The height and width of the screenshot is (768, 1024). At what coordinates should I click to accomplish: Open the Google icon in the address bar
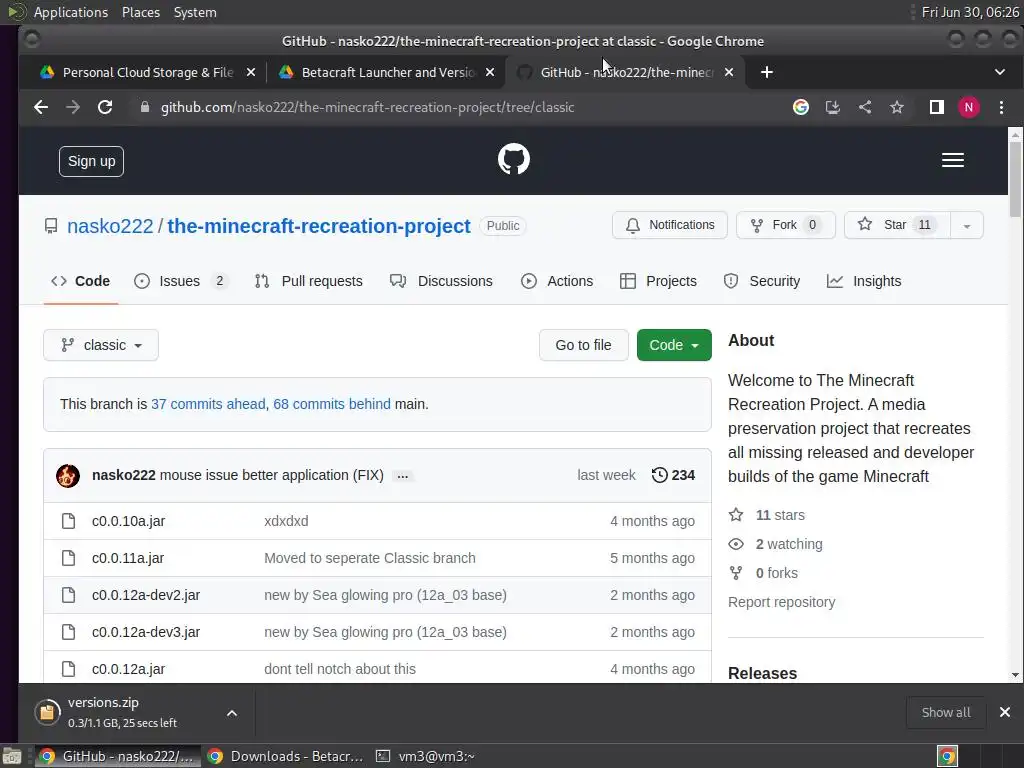[x=801, y=107]
